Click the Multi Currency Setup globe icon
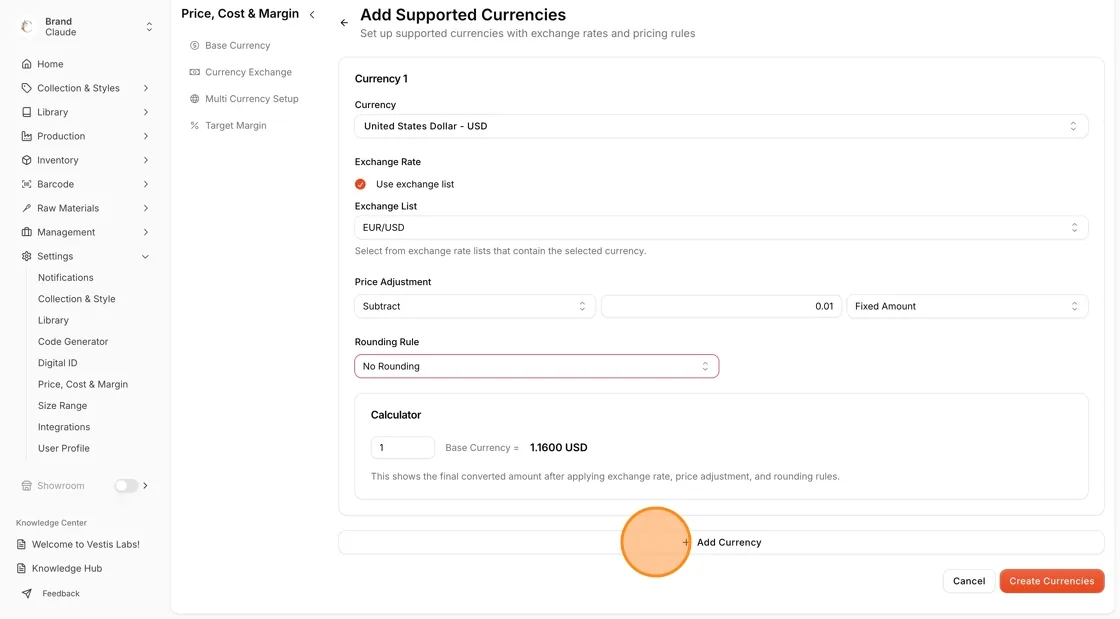 coord(194,99)
